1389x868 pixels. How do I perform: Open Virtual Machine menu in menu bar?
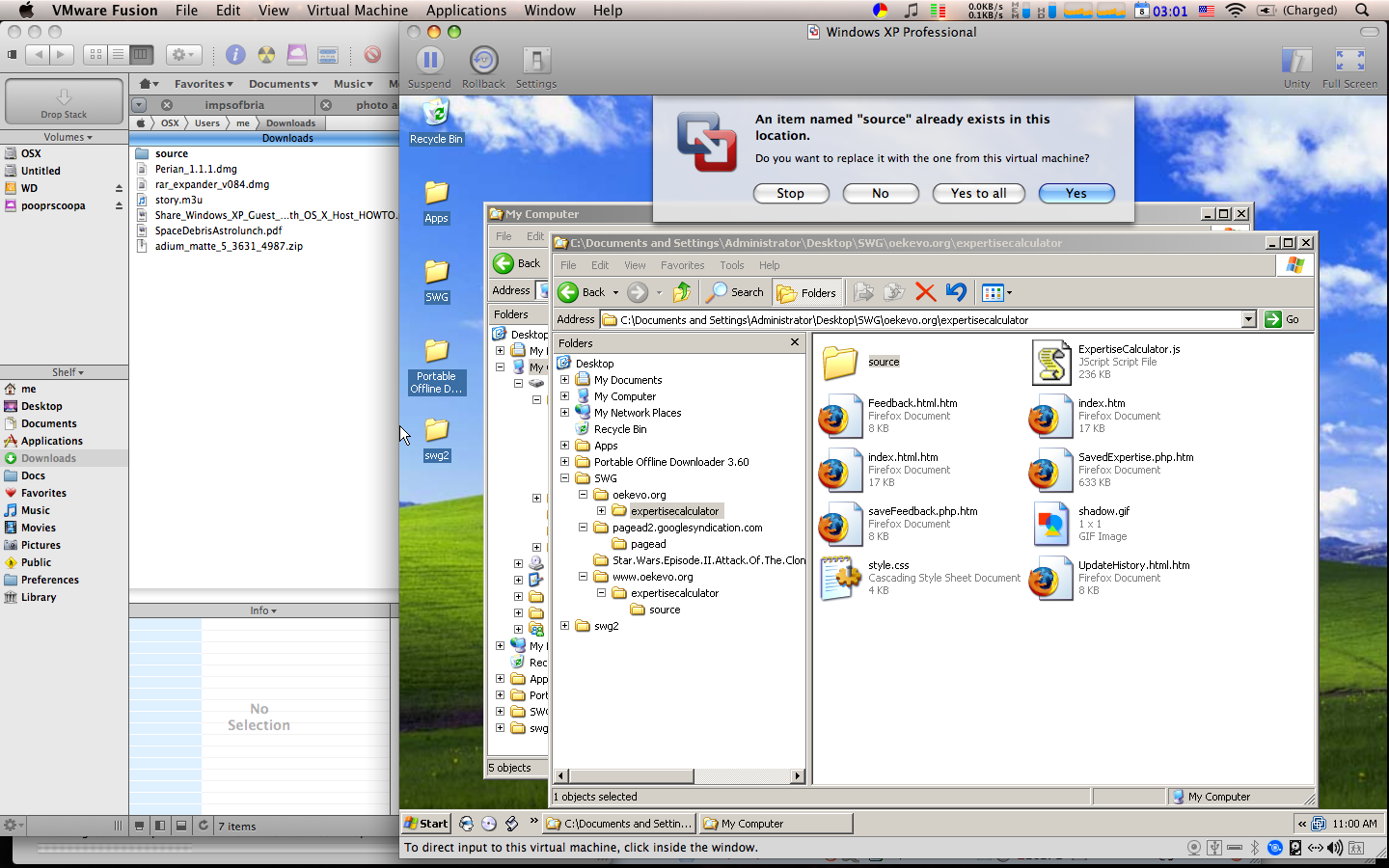(357, 11)
